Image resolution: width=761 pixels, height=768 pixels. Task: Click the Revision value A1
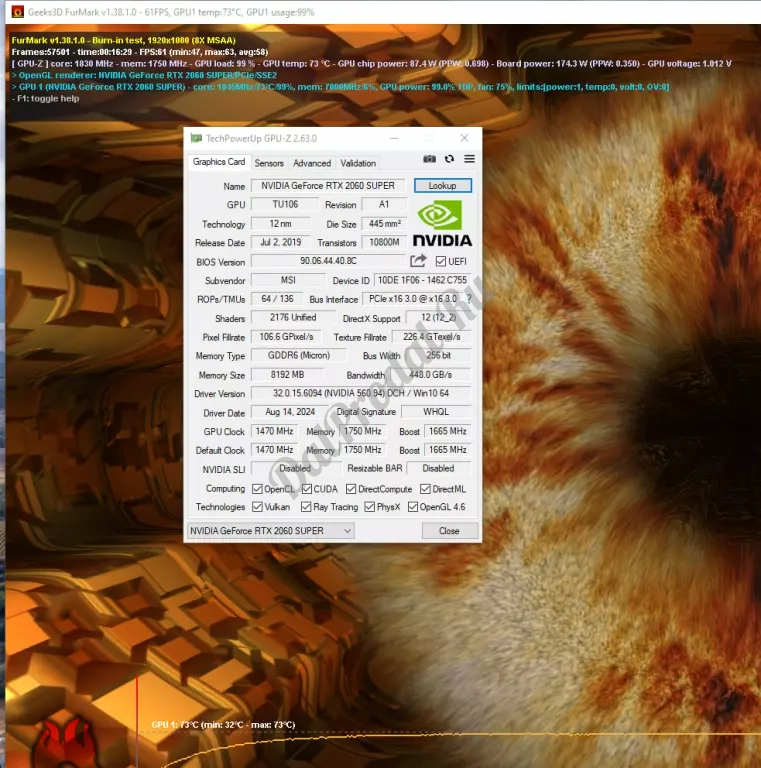click(x=384, y=204)
